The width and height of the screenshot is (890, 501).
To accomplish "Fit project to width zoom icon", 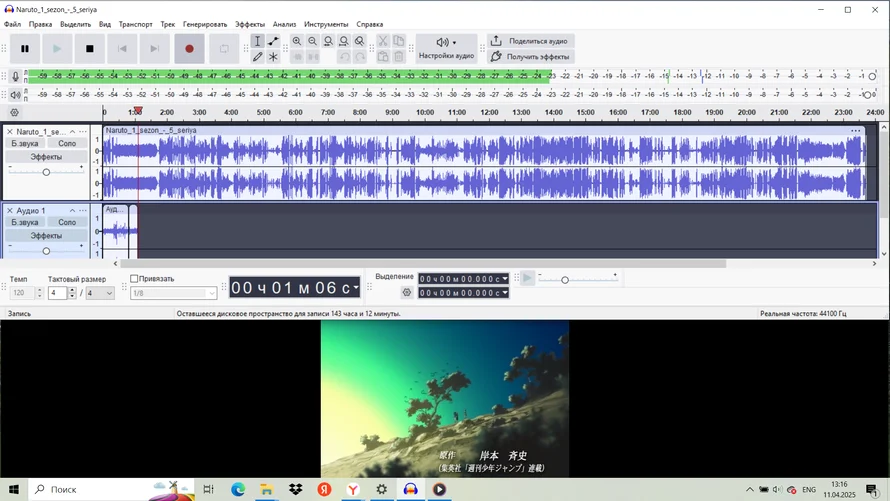I will 344,41.
